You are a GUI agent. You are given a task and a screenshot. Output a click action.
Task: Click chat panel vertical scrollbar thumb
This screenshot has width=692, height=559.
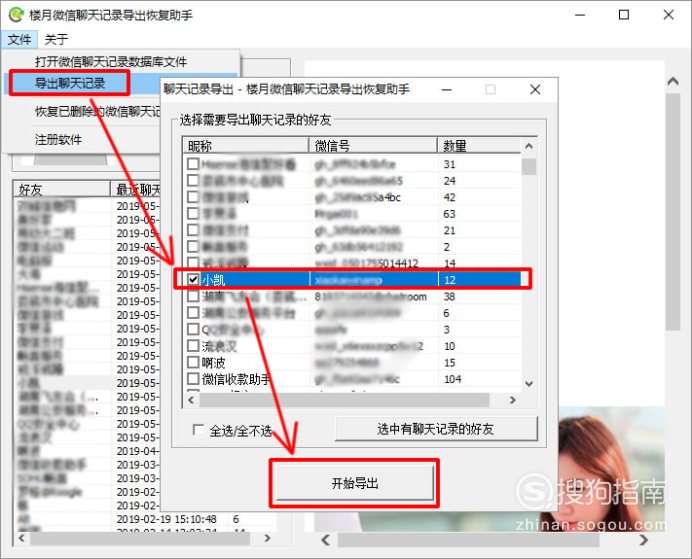point(673,212)
